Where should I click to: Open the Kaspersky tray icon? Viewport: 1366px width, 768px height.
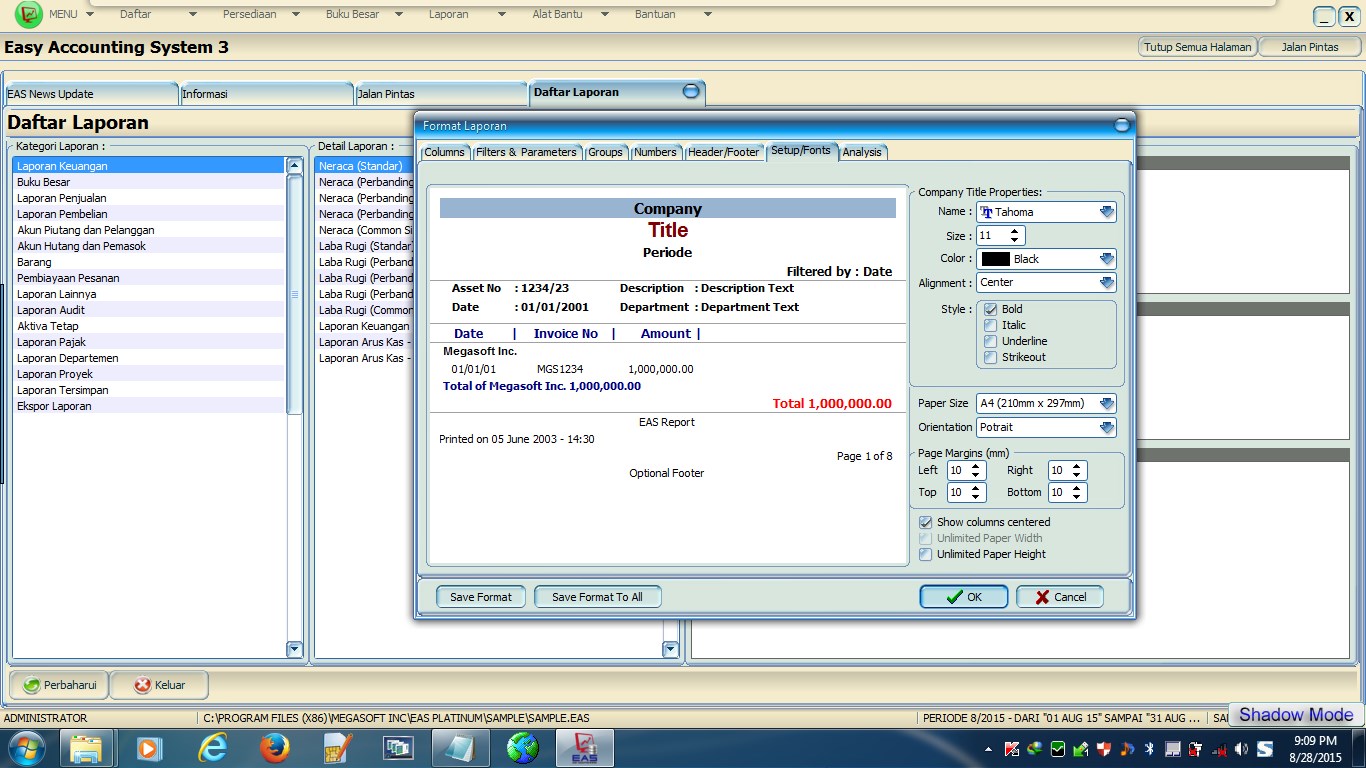pyautogui.click(x=1012, y=749)
